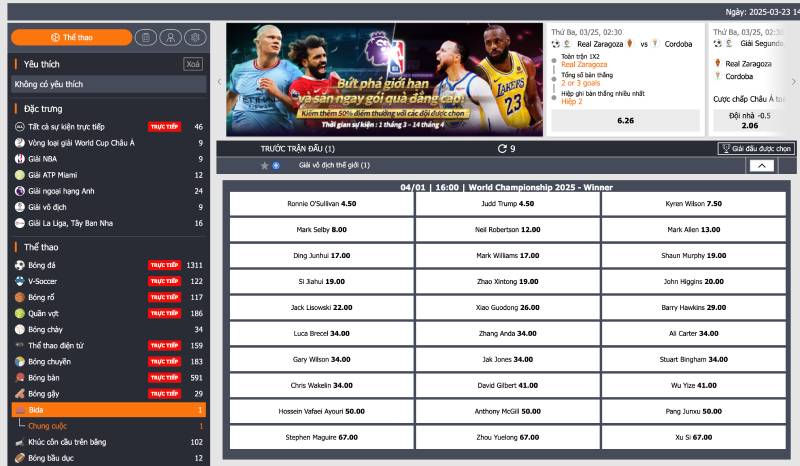Click the Quần vợt tennis ball icon
Screen dimensions: 800x466
coord(20,313)
